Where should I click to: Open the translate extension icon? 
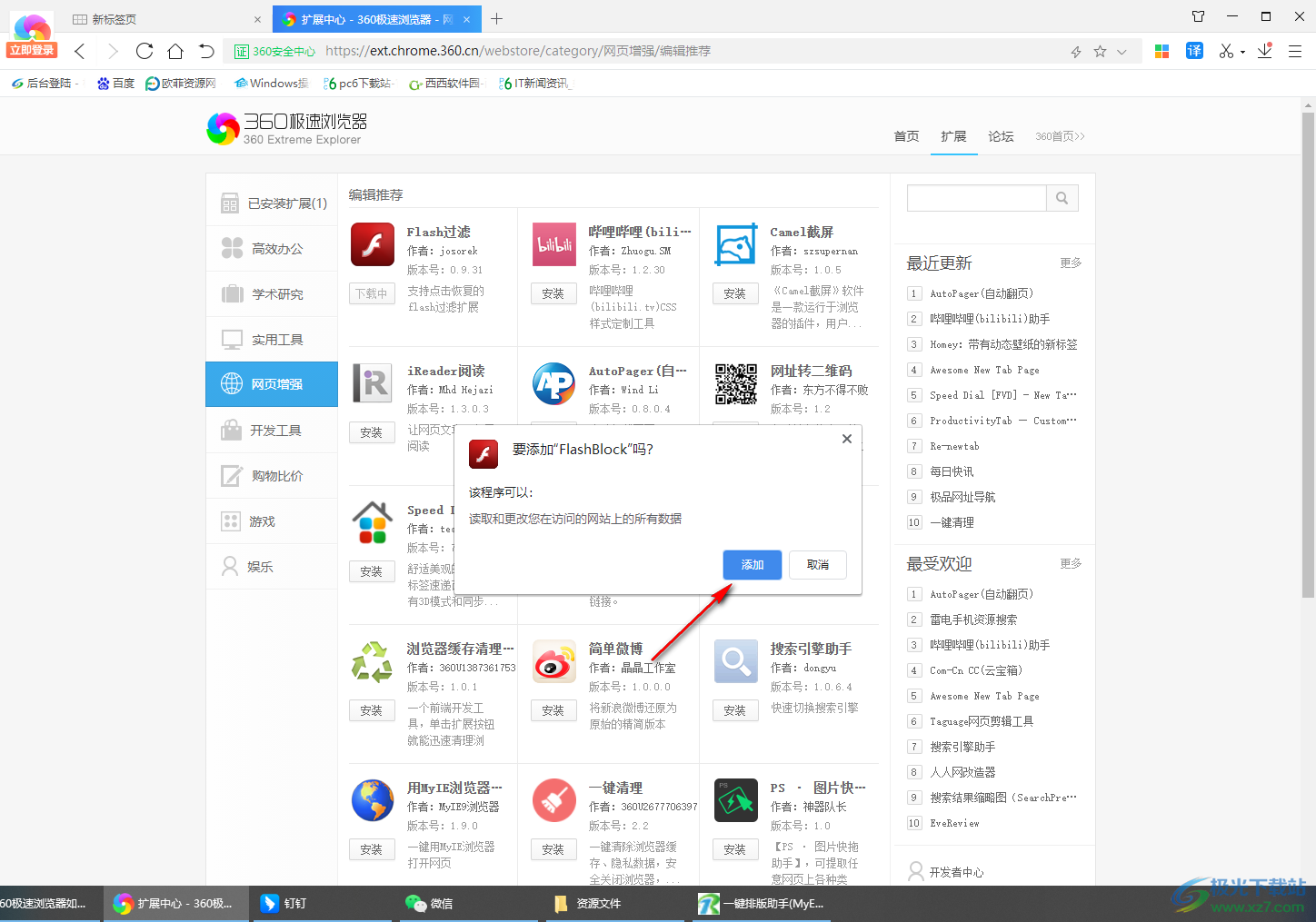(x=1194, y=51)
